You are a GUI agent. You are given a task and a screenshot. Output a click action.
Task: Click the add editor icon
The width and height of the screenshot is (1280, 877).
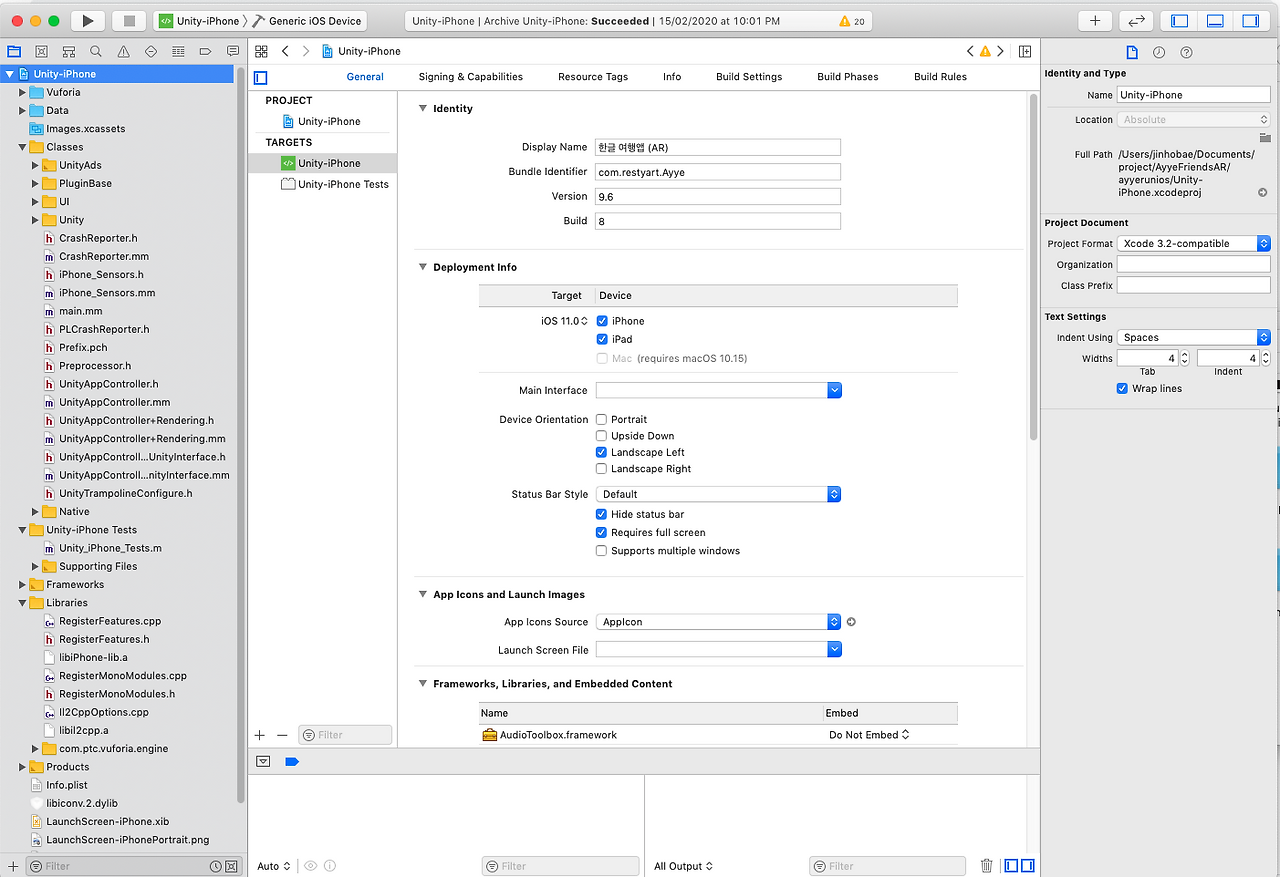(x=1025, y=51)
